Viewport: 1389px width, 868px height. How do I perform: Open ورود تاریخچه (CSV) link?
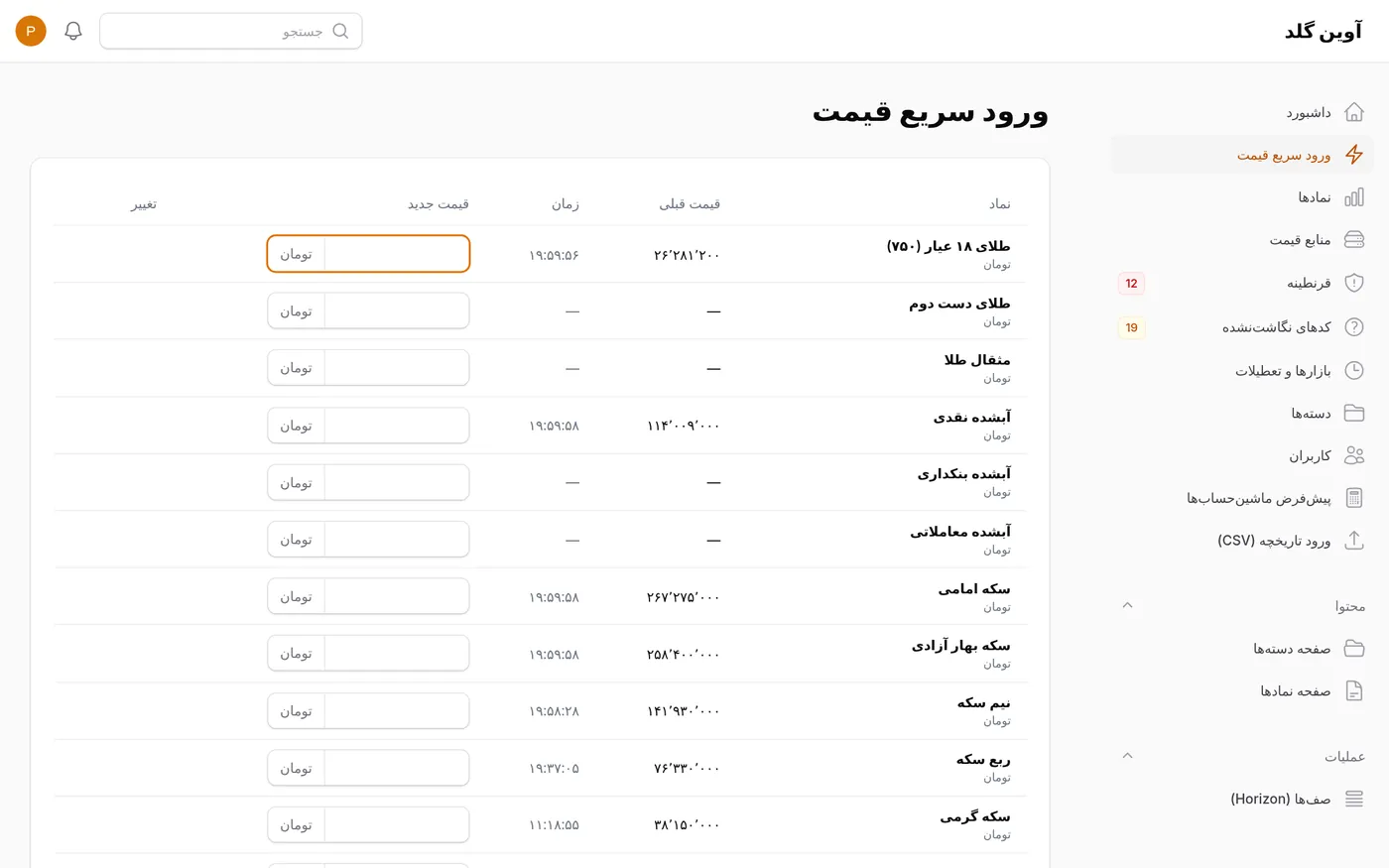point(1242,541)
